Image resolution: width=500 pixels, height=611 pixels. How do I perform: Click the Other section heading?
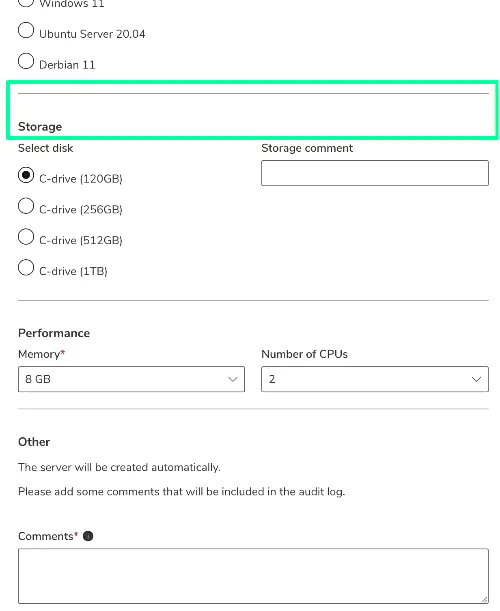[34, 442]
